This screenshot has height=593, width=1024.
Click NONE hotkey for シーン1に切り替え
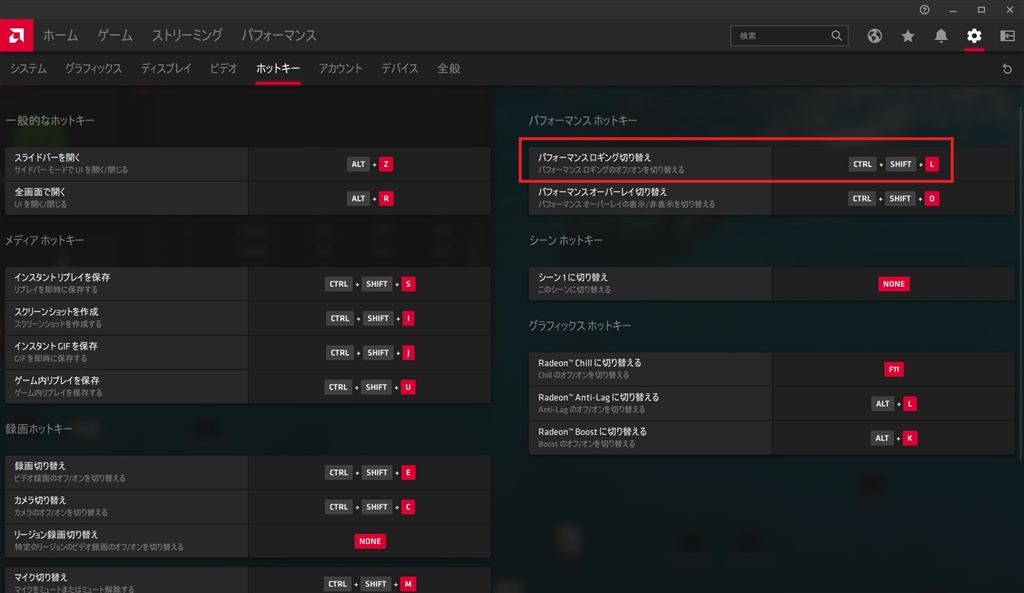tap(893, 284)
